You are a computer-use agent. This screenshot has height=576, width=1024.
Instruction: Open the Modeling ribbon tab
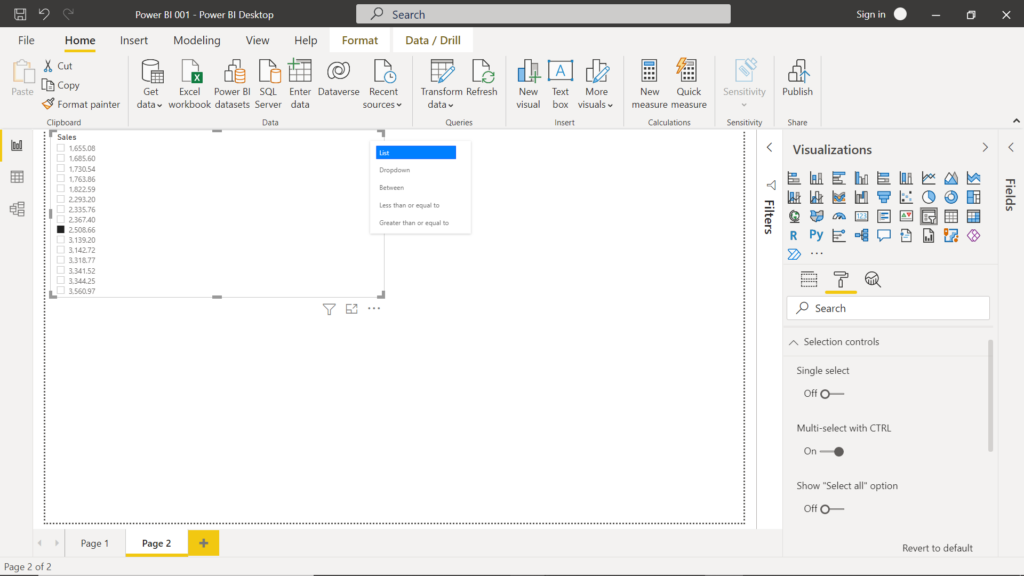pyautogui.click(x=196, y=40)
